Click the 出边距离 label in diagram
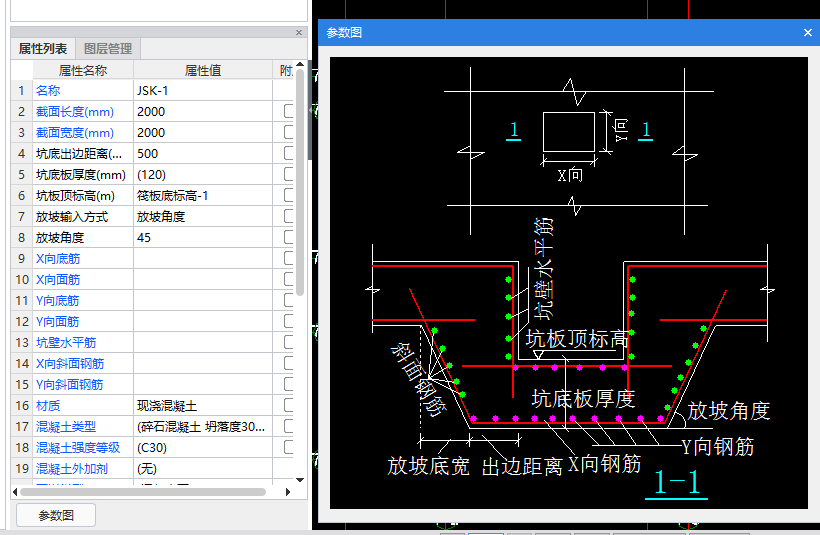The width and height of the screenshot is (820, 535). click(522, 466)
